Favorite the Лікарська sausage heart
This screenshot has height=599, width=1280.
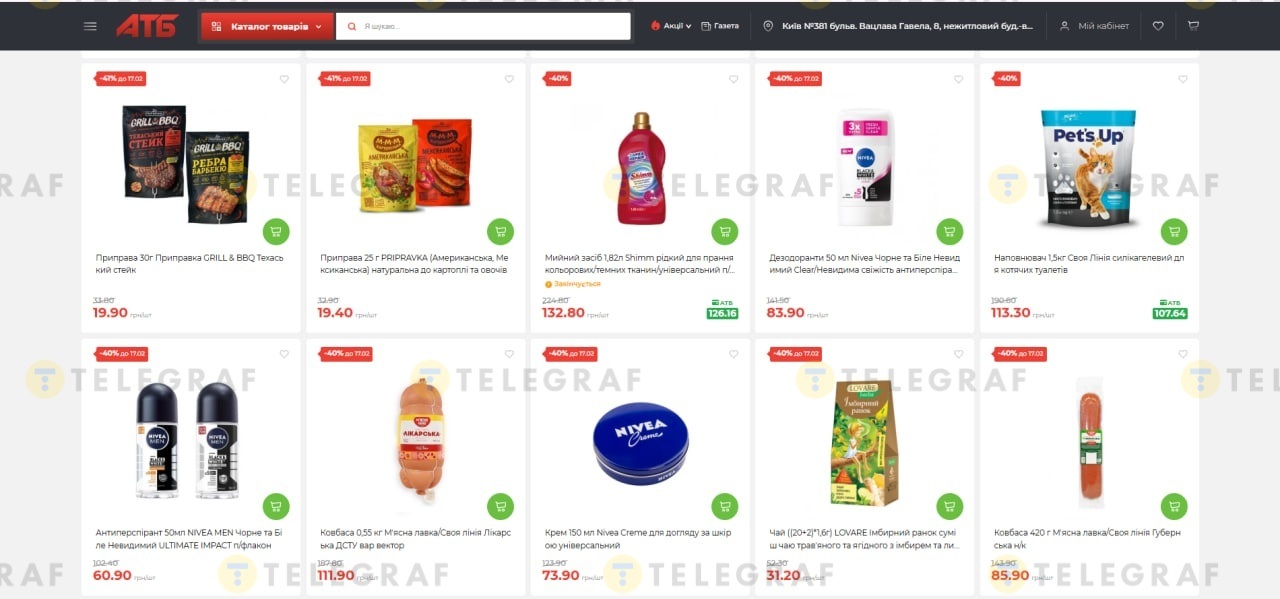pos(509,354)
